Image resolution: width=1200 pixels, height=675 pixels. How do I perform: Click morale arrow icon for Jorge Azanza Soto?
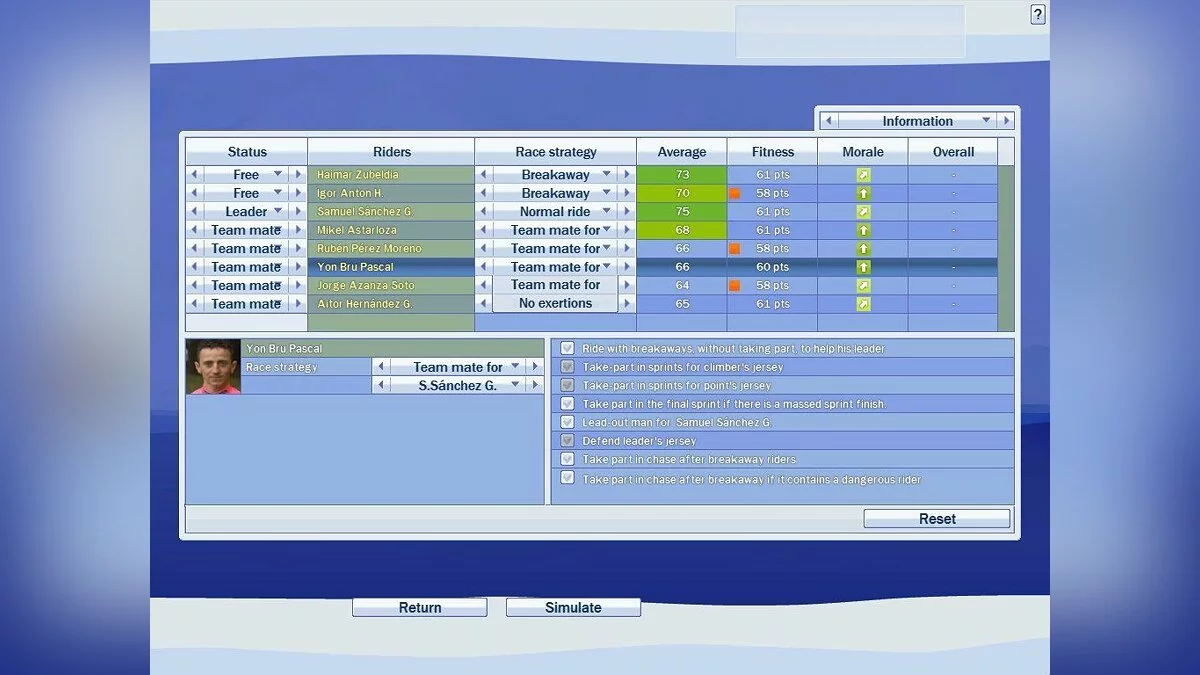tap(863, 285)
